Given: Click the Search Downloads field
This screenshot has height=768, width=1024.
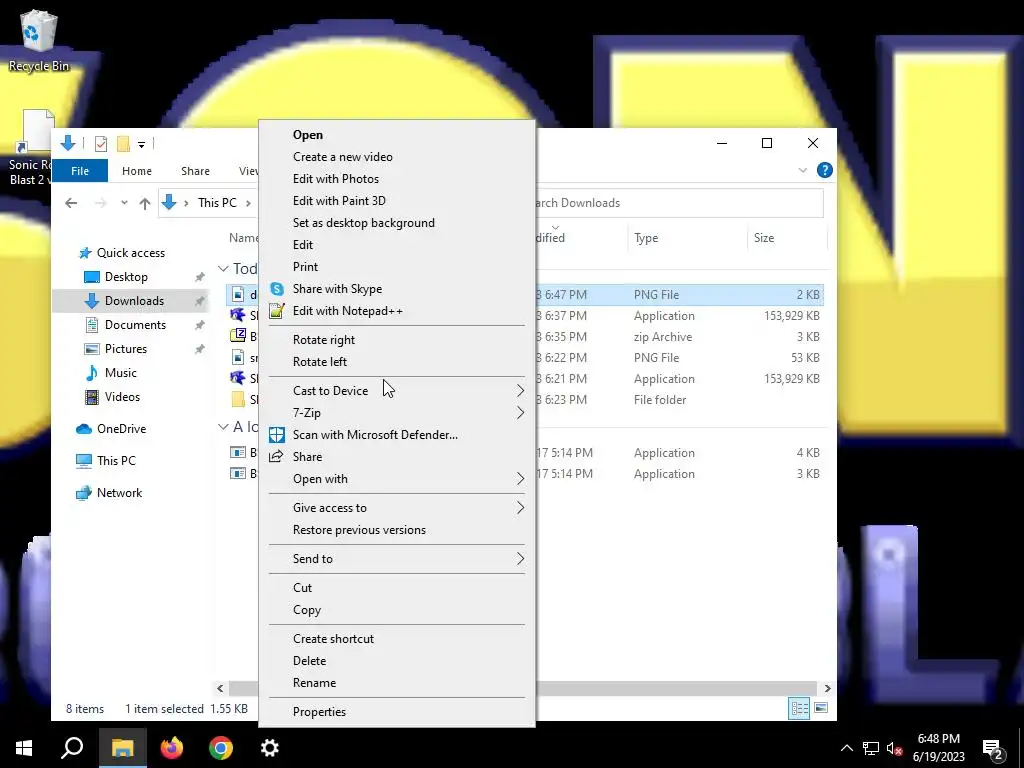Looking at the screenshot, I should (679, 203).
